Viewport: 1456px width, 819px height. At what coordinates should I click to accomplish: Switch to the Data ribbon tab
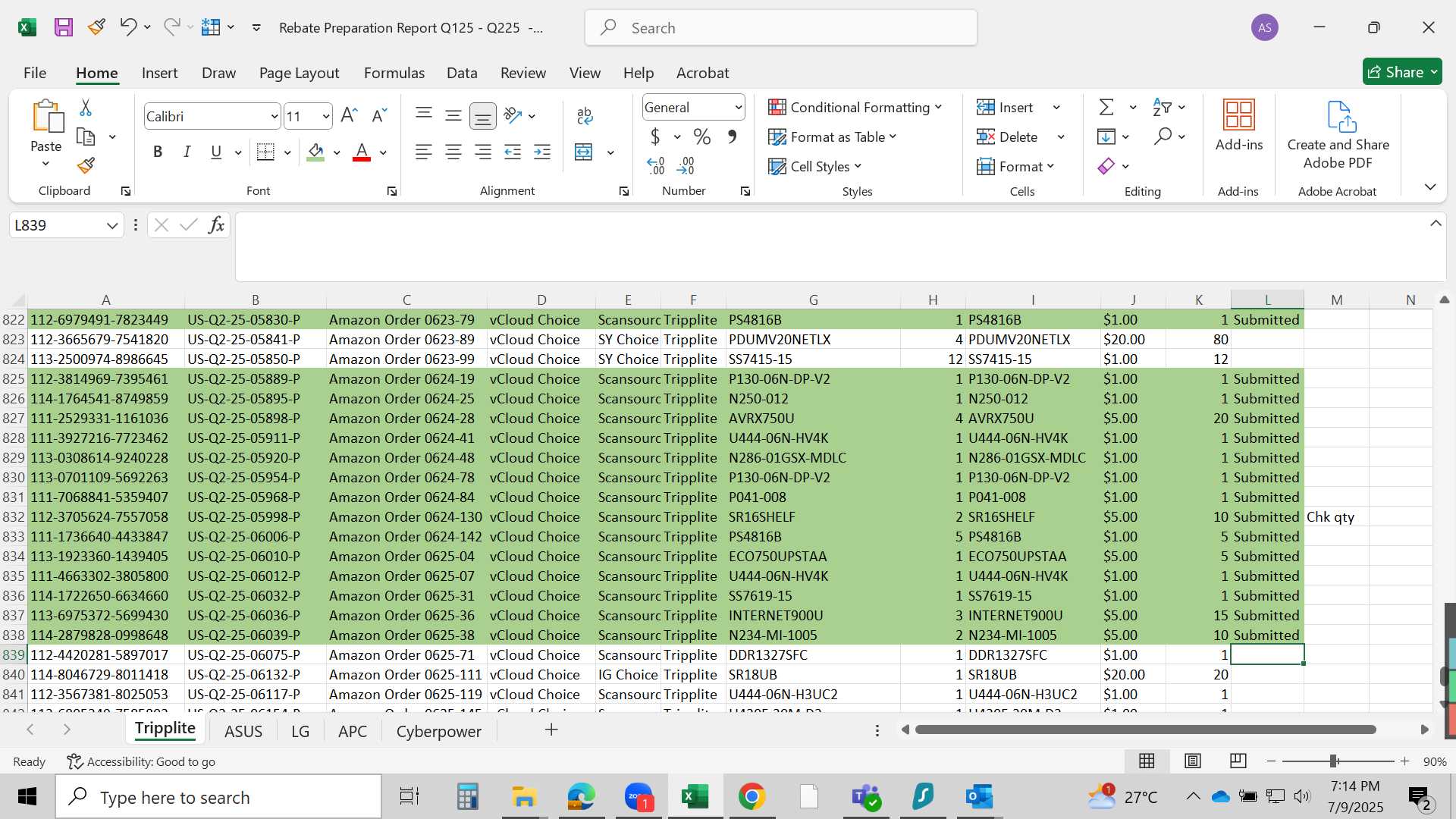point(462,73)
